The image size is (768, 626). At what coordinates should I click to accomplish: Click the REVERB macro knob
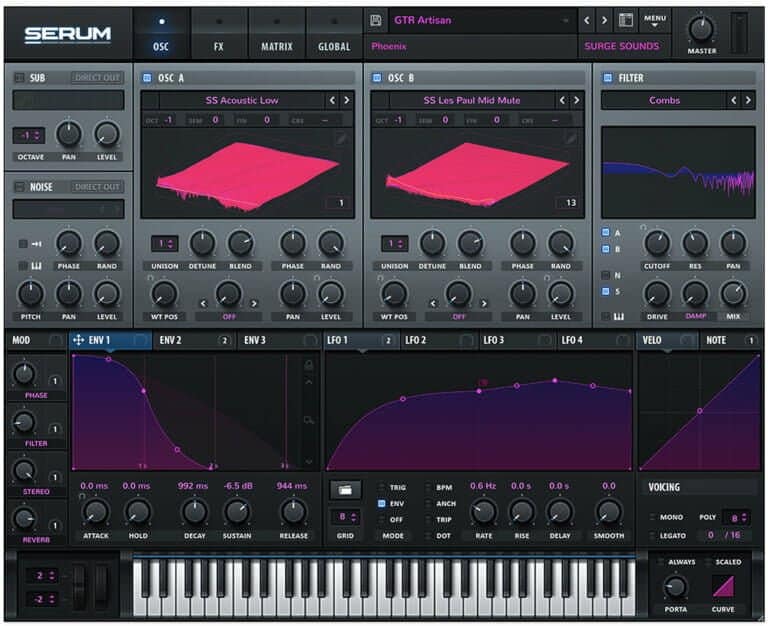point(24,519)
